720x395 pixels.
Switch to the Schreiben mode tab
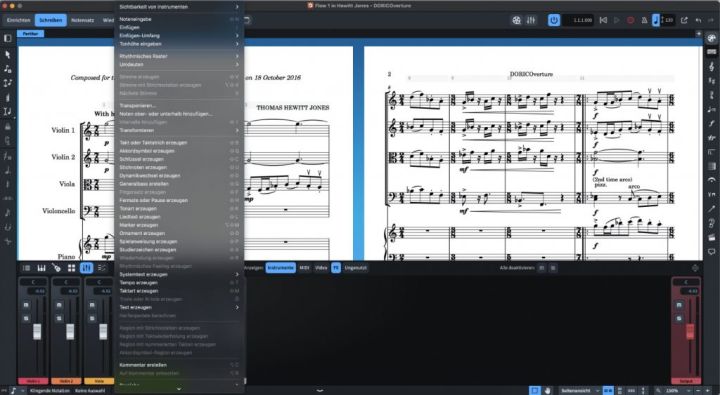pos(51,20)
